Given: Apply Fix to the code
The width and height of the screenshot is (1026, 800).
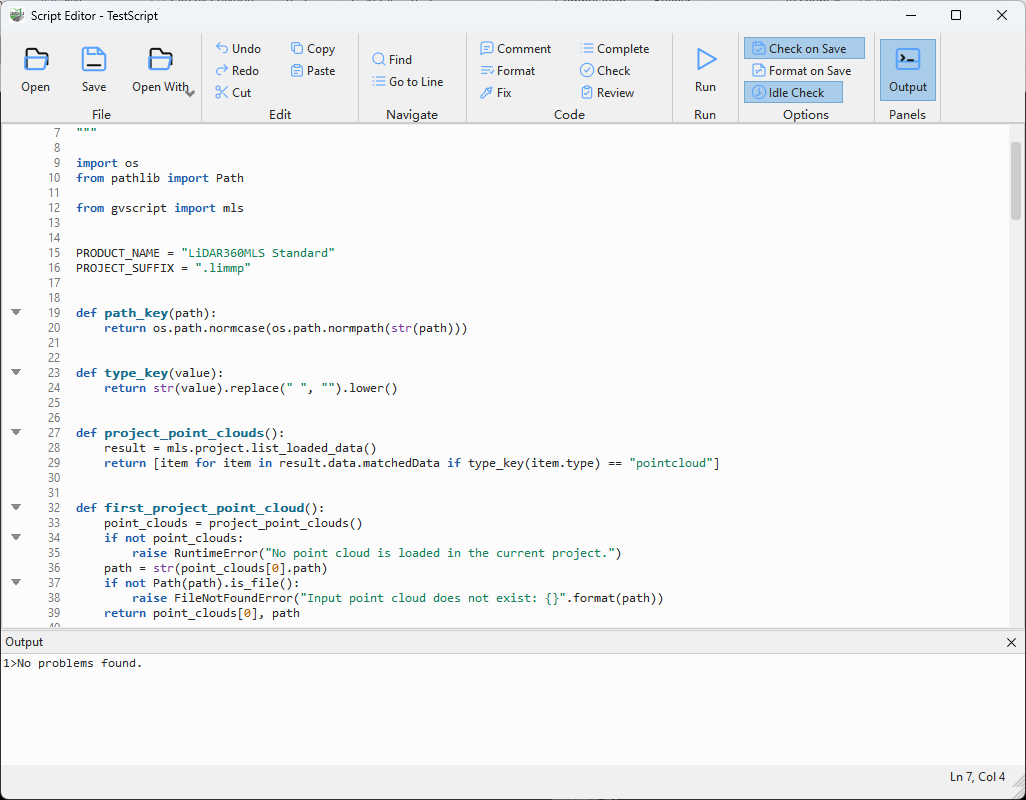Looking at the screenshot, I should 495,93.
